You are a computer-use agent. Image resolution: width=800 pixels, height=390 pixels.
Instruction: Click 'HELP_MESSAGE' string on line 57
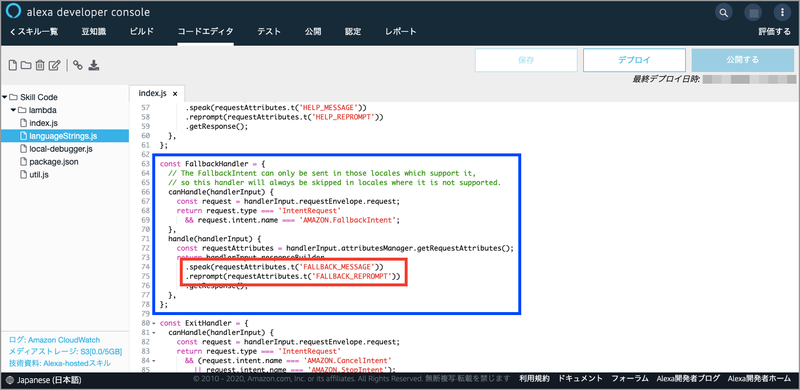point(330,107)
